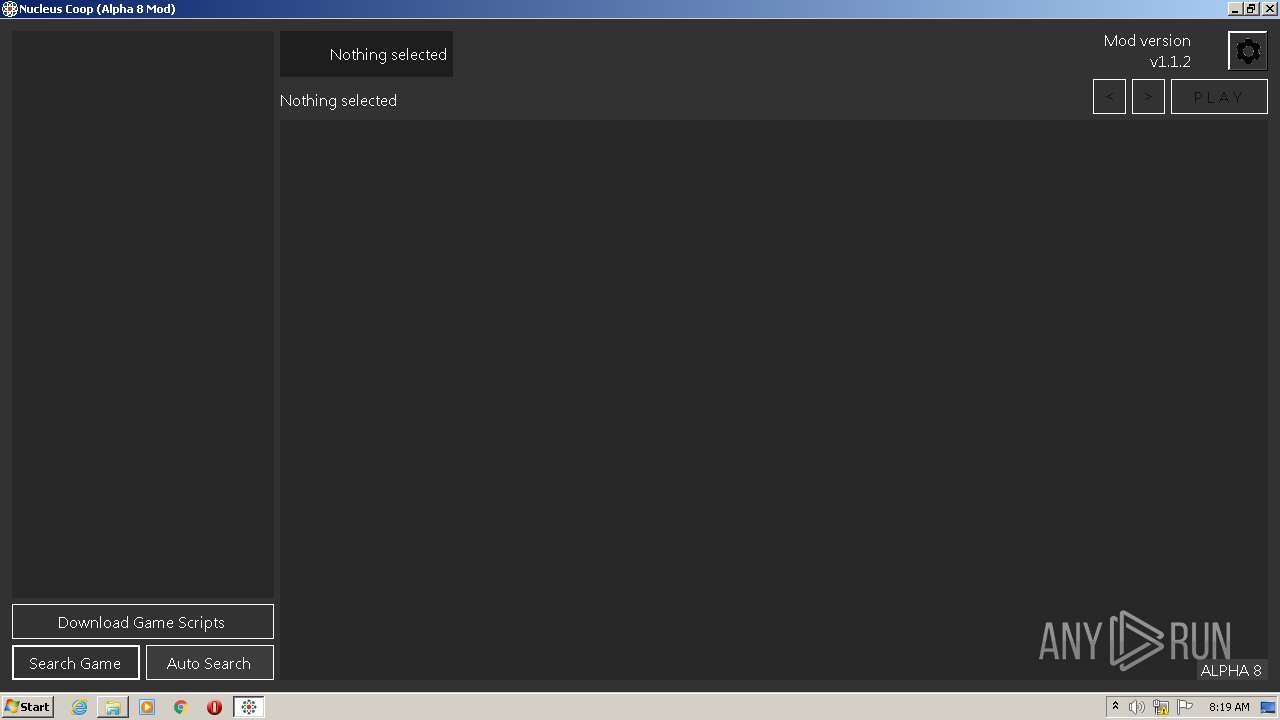This screenshot has height=720, width=1280.
Task: Click the ALPHA 8 version label
Action: [1231, 670]
